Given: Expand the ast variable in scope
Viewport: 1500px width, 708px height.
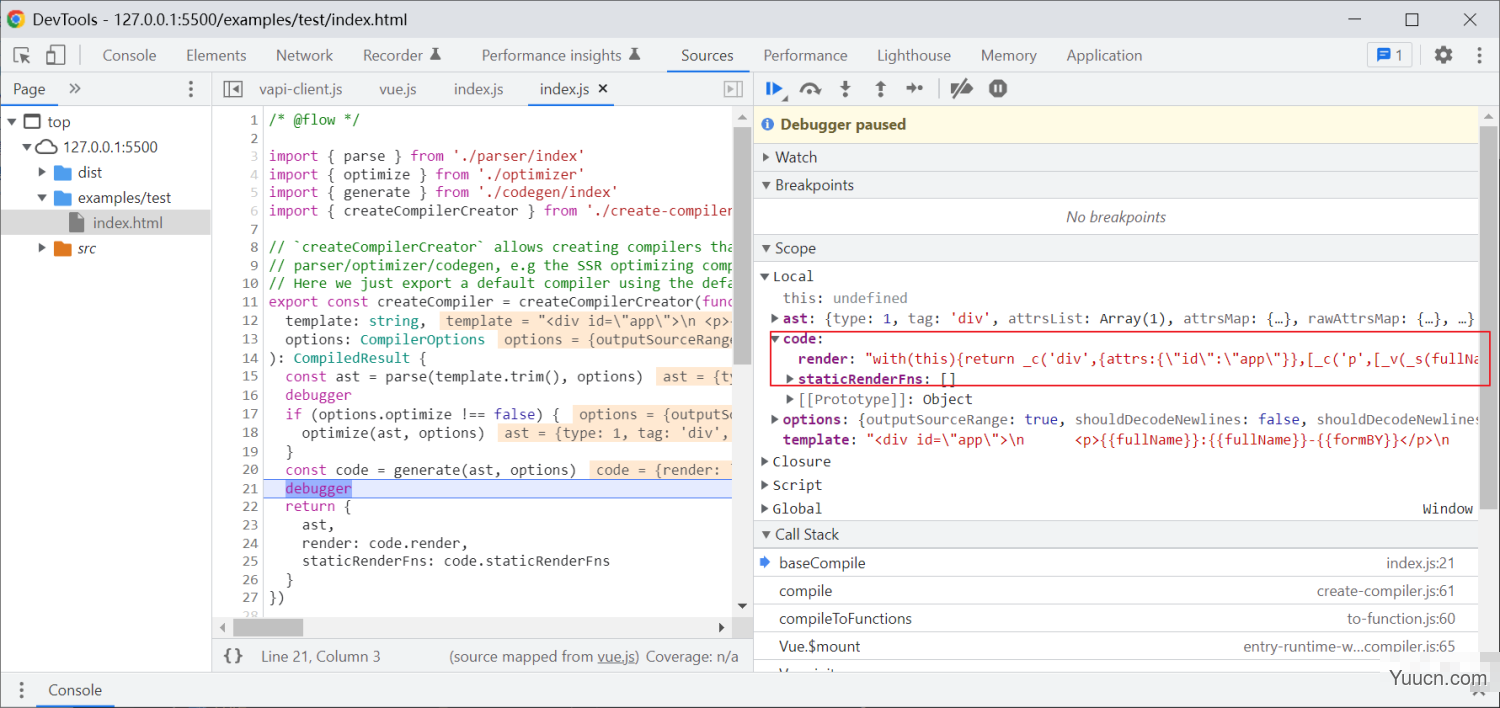Looking at the screenshot, I should [x=775, y=318].
